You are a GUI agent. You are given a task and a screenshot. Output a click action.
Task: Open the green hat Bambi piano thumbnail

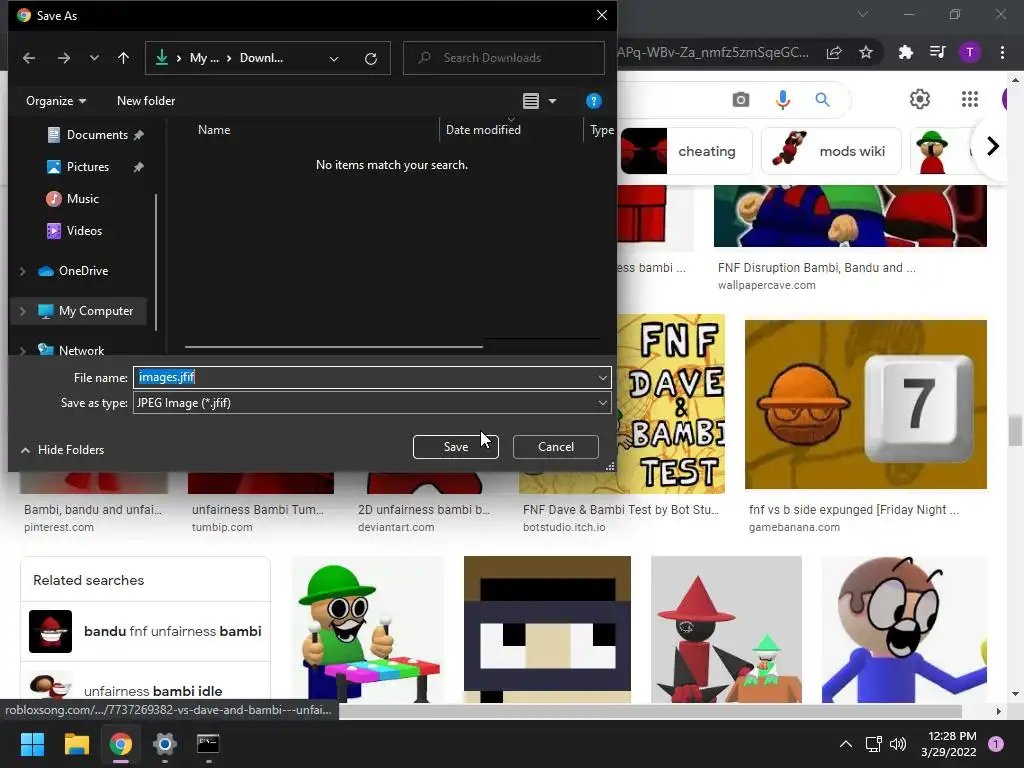coord(368,630)
